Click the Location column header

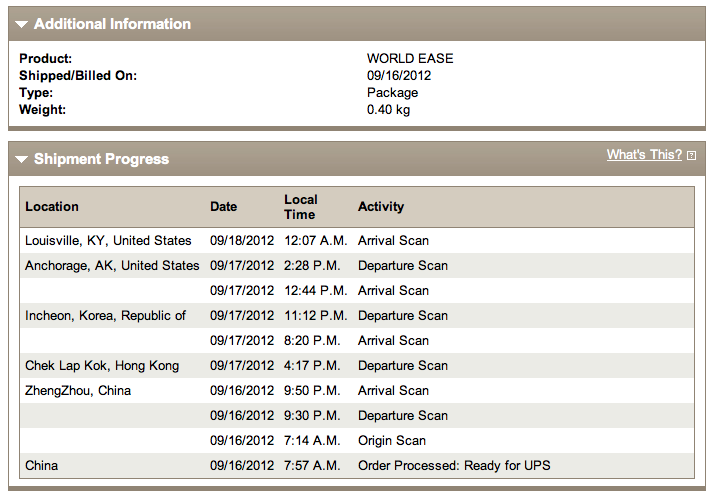pos(52,207)
